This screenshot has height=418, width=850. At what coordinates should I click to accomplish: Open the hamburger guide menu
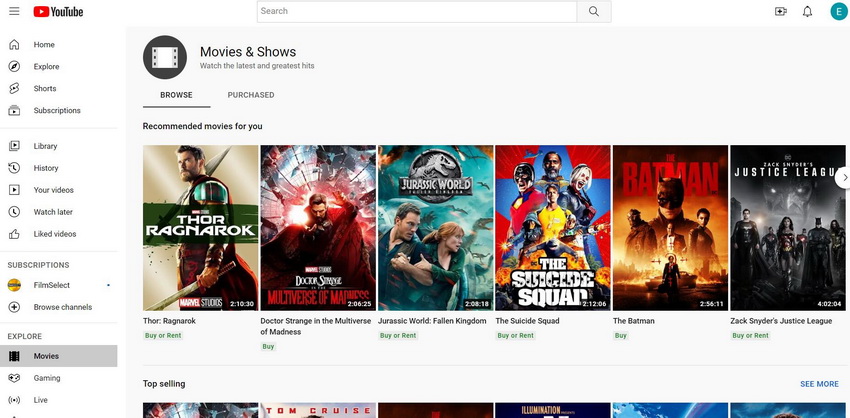[x=14, y=11]
